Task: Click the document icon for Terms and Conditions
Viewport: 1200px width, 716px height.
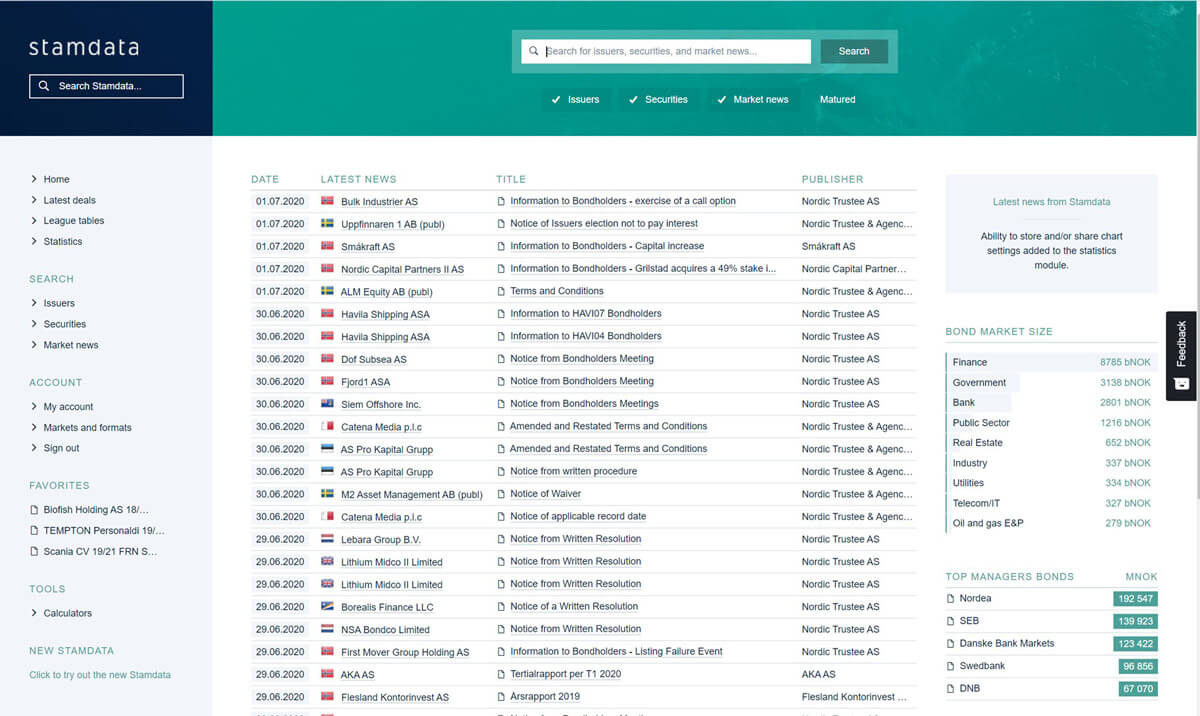Action: (x=502, y=291)
